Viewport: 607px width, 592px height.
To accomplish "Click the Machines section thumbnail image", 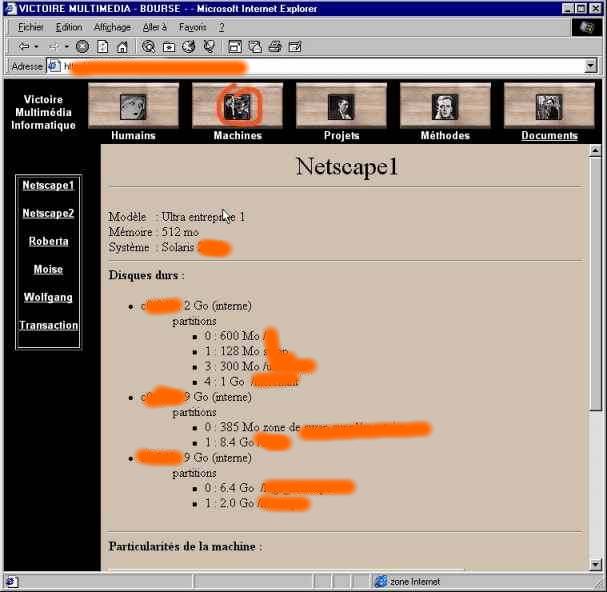I will point(237,106).
